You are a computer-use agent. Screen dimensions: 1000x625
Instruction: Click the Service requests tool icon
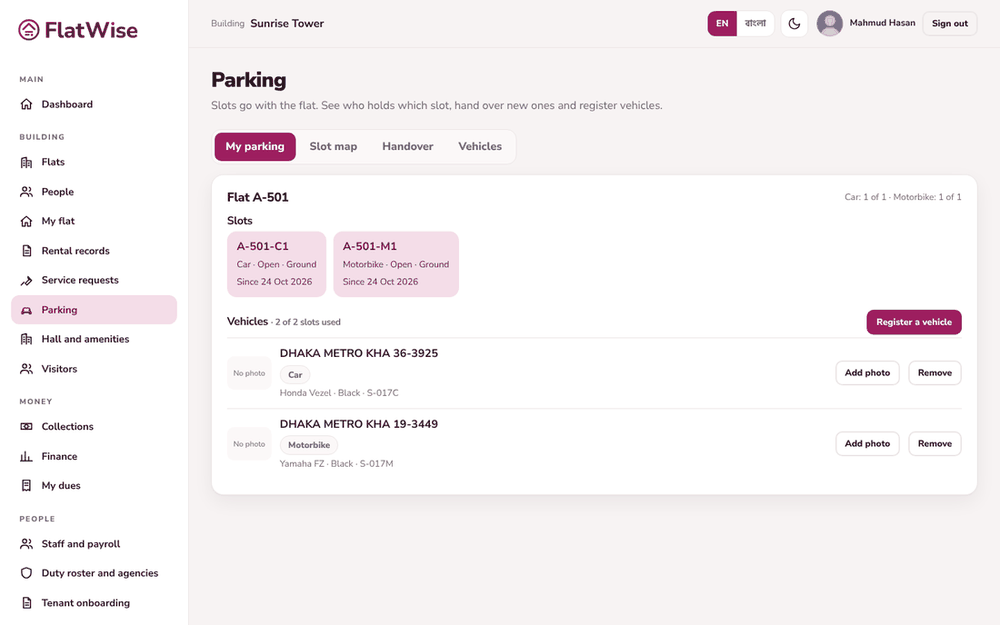click(x=26, y=280)
